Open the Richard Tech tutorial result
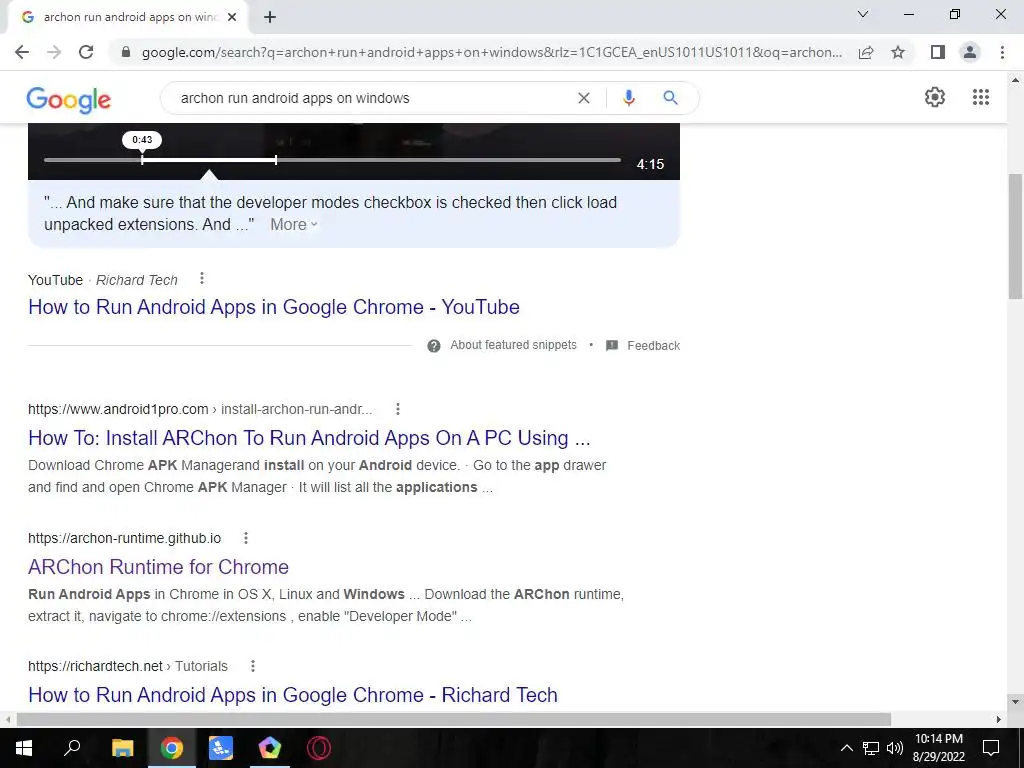Image resolution: width=1024 pixels, height=768 pixels. pyautogui.click(x=293, y=695)
